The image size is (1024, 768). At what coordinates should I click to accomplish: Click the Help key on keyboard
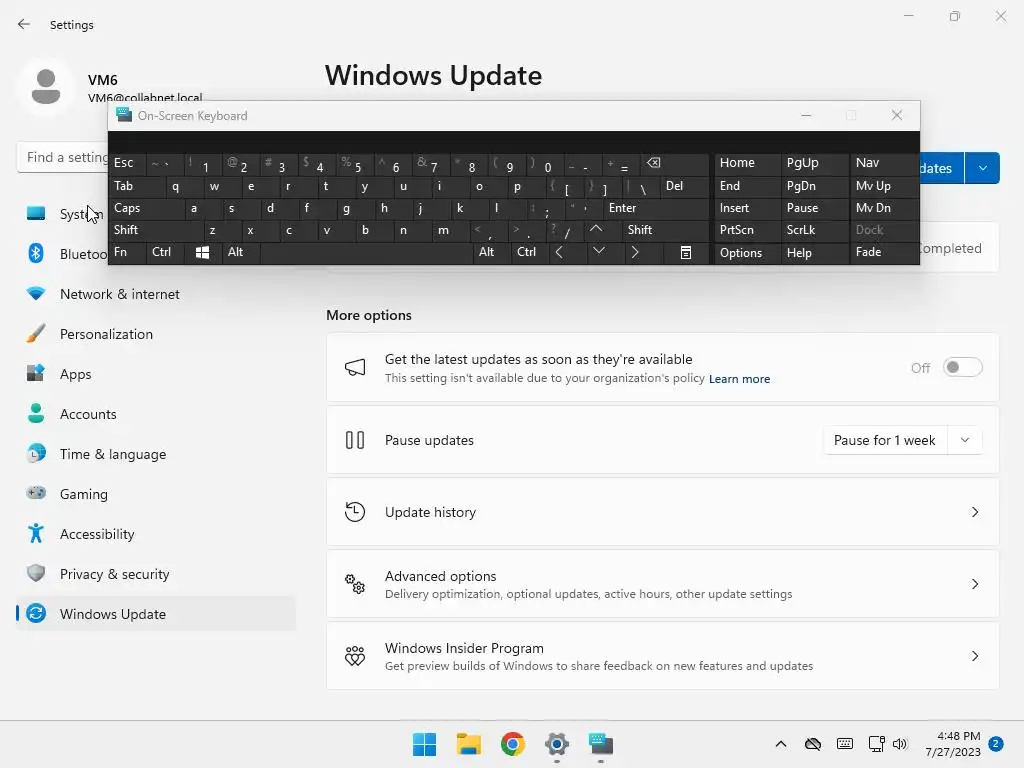pyautogui.click(x=814, y=253)
